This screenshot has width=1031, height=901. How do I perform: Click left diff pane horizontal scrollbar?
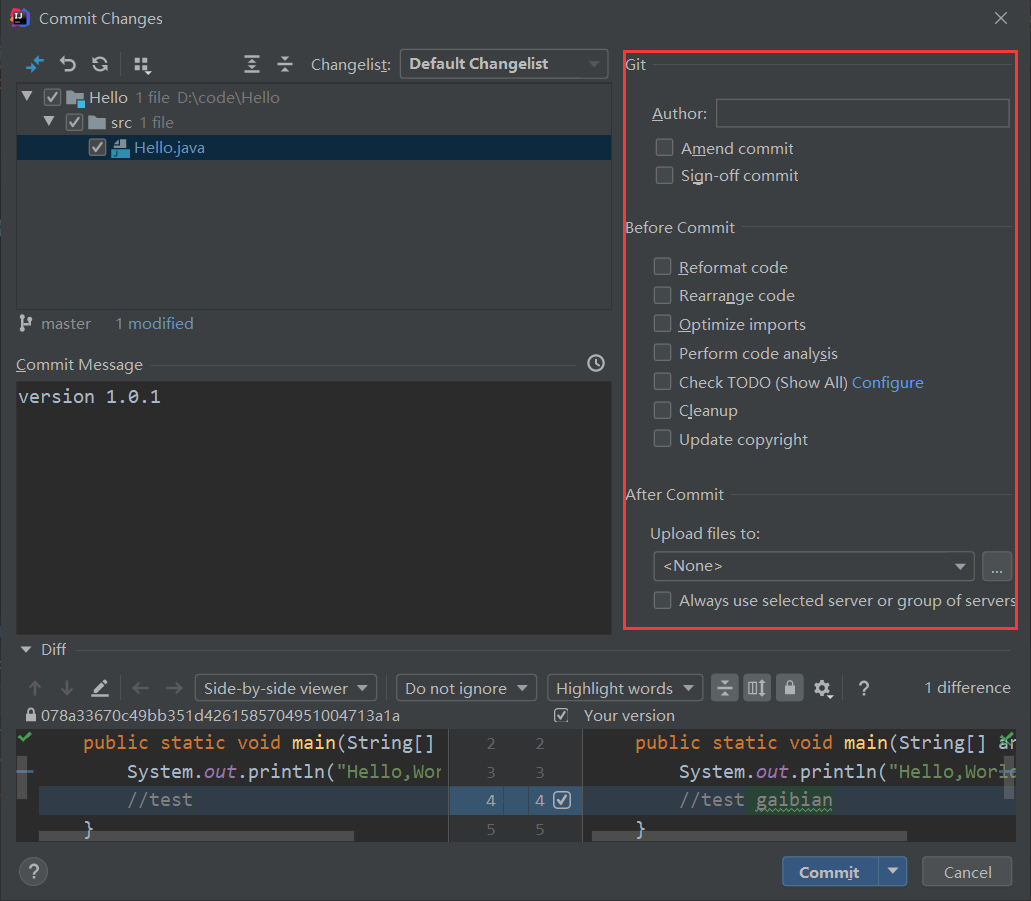196,836
